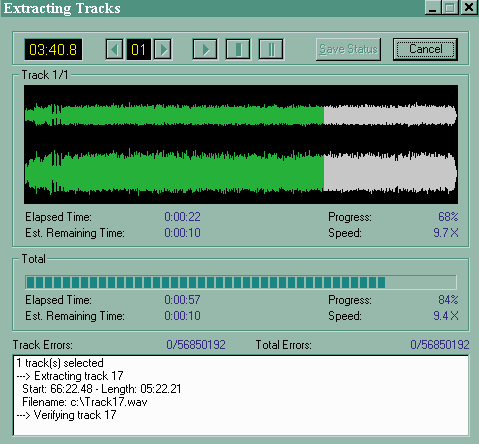The width and height of the screenshot is (479, 444).
Task: Select the 'Filename: c:\Track17.wav' log line
Action: 85,402
